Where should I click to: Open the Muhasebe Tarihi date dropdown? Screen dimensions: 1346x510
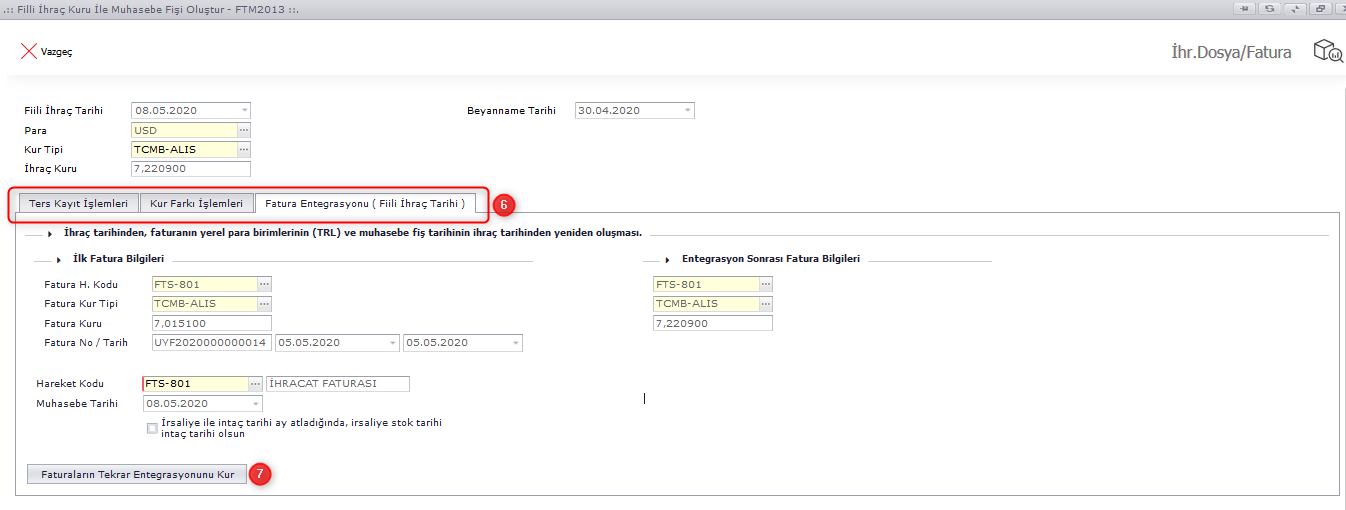(x=256, y=404)
